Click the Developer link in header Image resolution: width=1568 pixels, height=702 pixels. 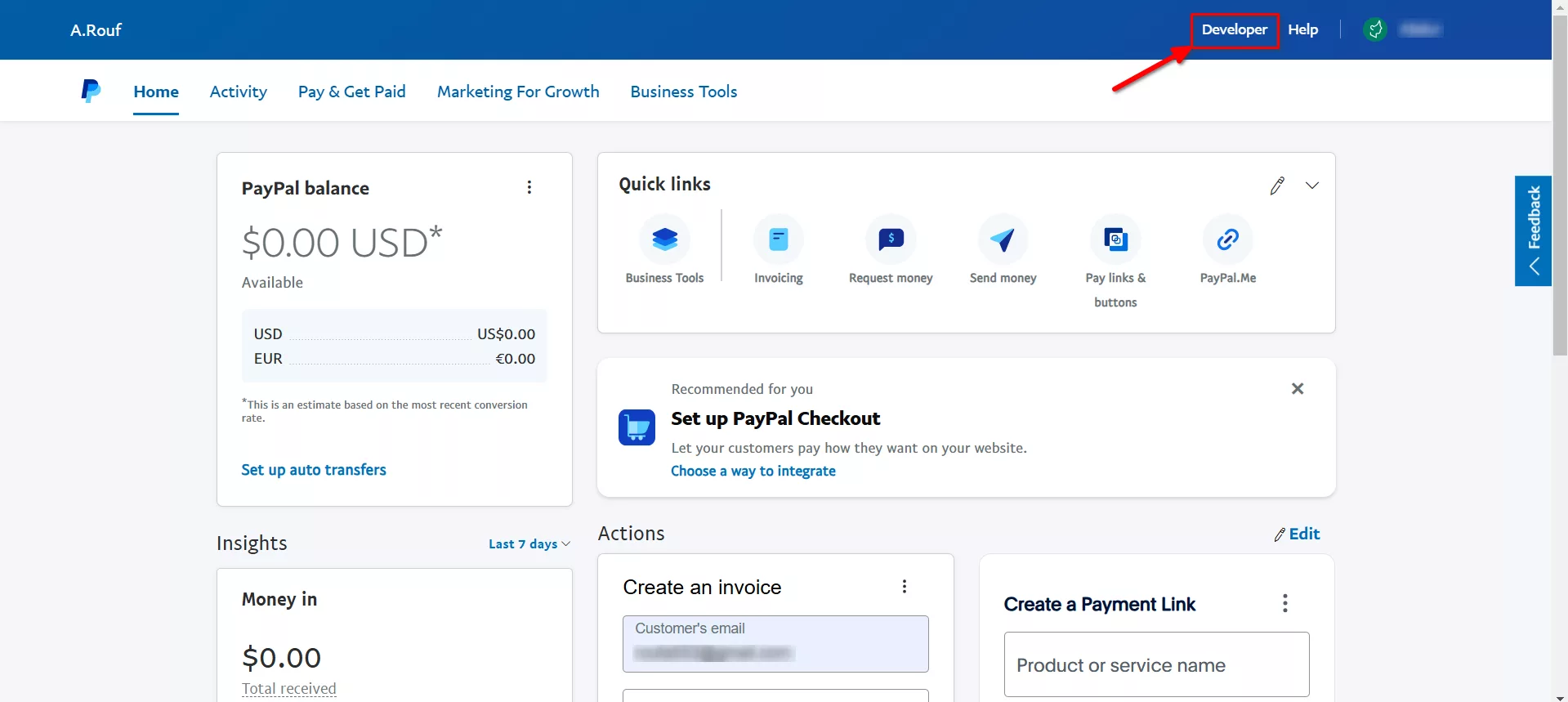click(1234, 30)
